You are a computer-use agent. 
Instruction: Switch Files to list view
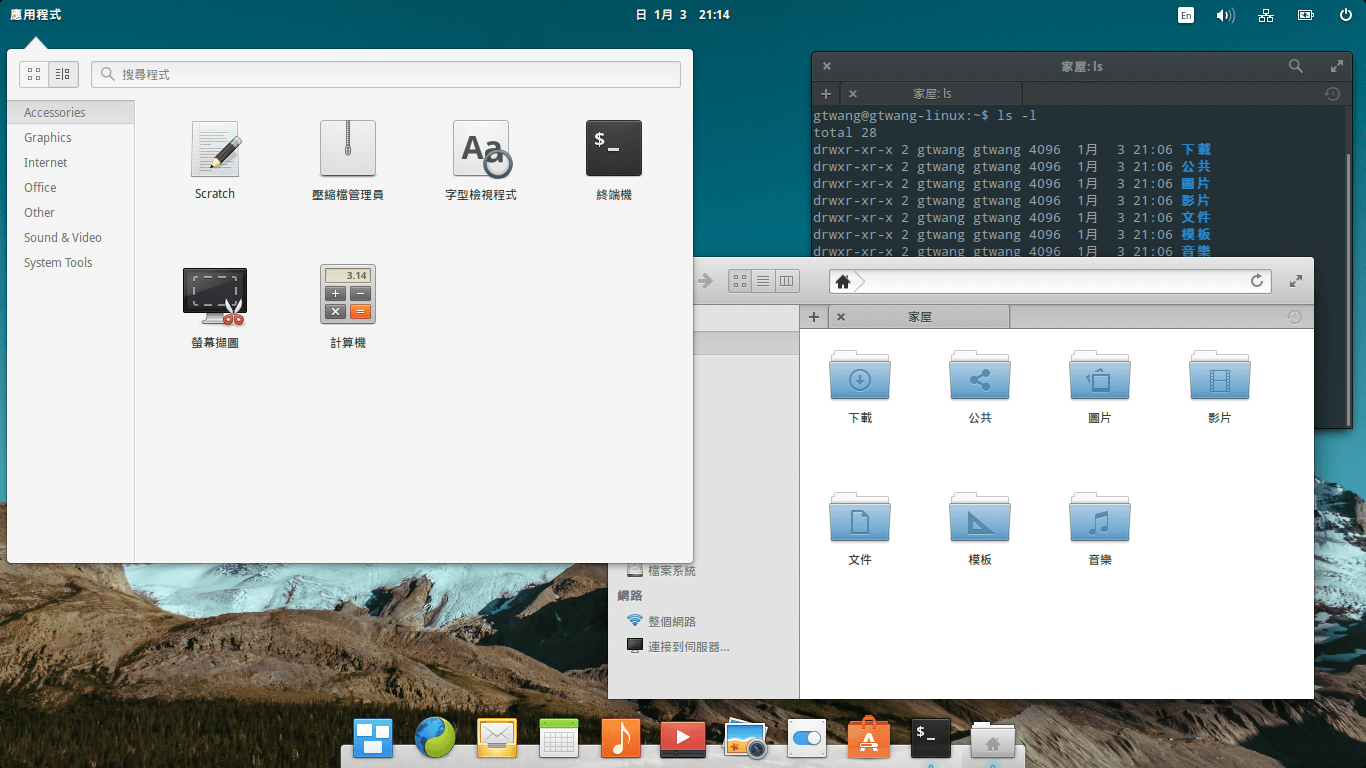tap(762, 281)
